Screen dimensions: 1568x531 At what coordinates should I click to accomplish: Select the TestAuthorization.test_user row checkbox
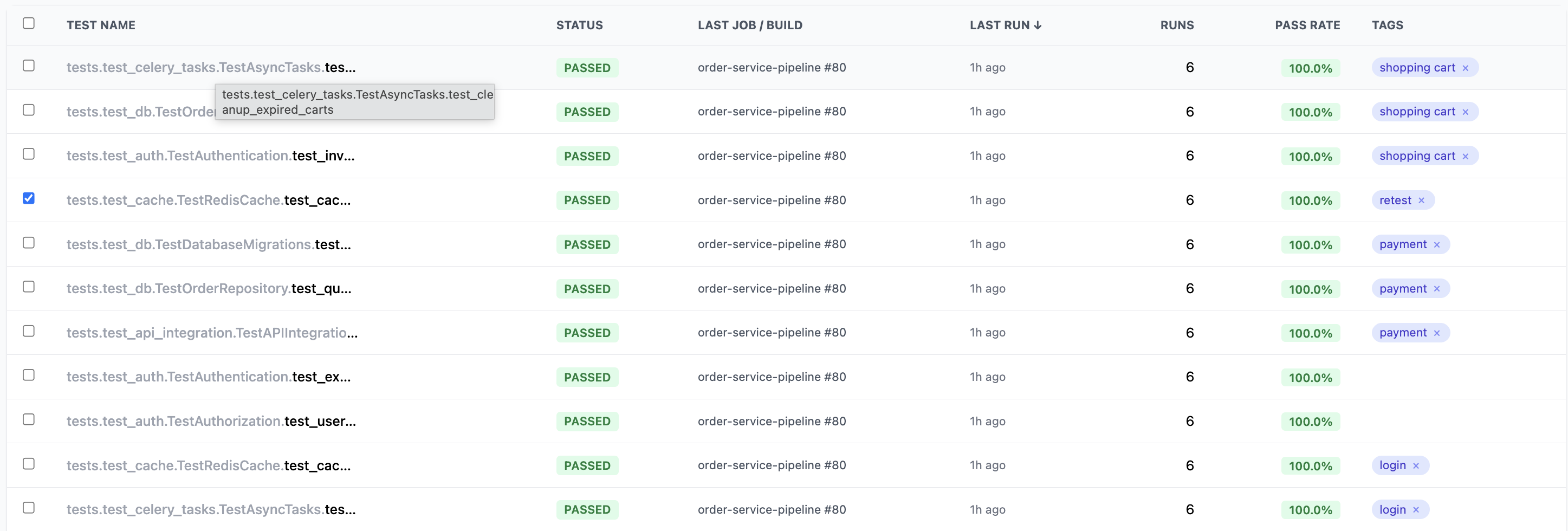(x=29, y=419)
